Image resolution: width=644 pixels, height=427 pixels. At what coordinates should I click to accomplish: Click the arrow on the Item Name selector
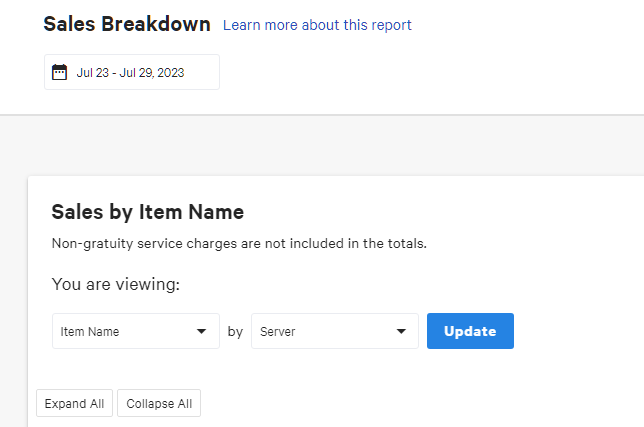(x=201, y=331)
